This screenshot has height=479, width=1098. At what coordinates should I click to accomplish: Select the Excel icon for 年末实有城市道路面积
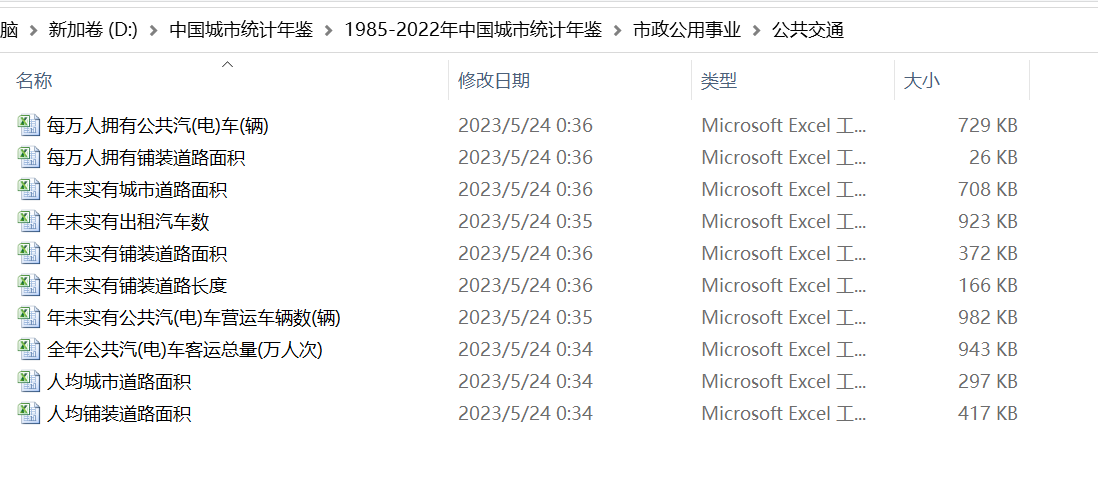tap(28, 189)
